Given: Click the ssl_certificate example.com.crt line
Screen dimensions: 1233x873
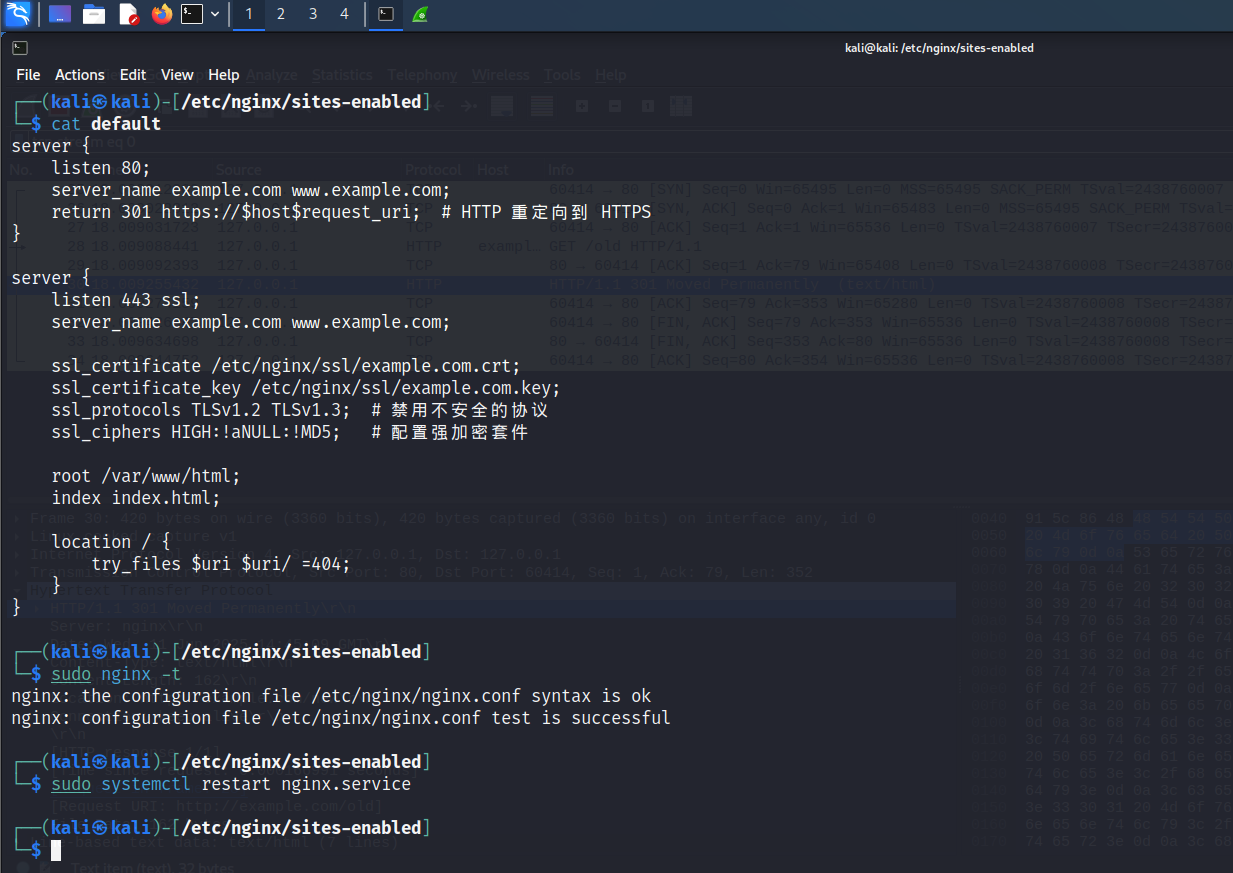Looking at the screenshot, I should click(x=286, y=366).
